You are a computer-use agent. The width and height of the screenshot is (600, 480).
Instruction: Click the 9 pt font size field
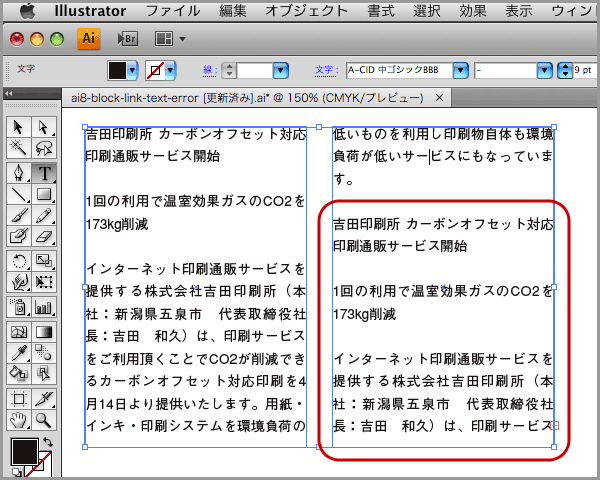pos(585,70)
